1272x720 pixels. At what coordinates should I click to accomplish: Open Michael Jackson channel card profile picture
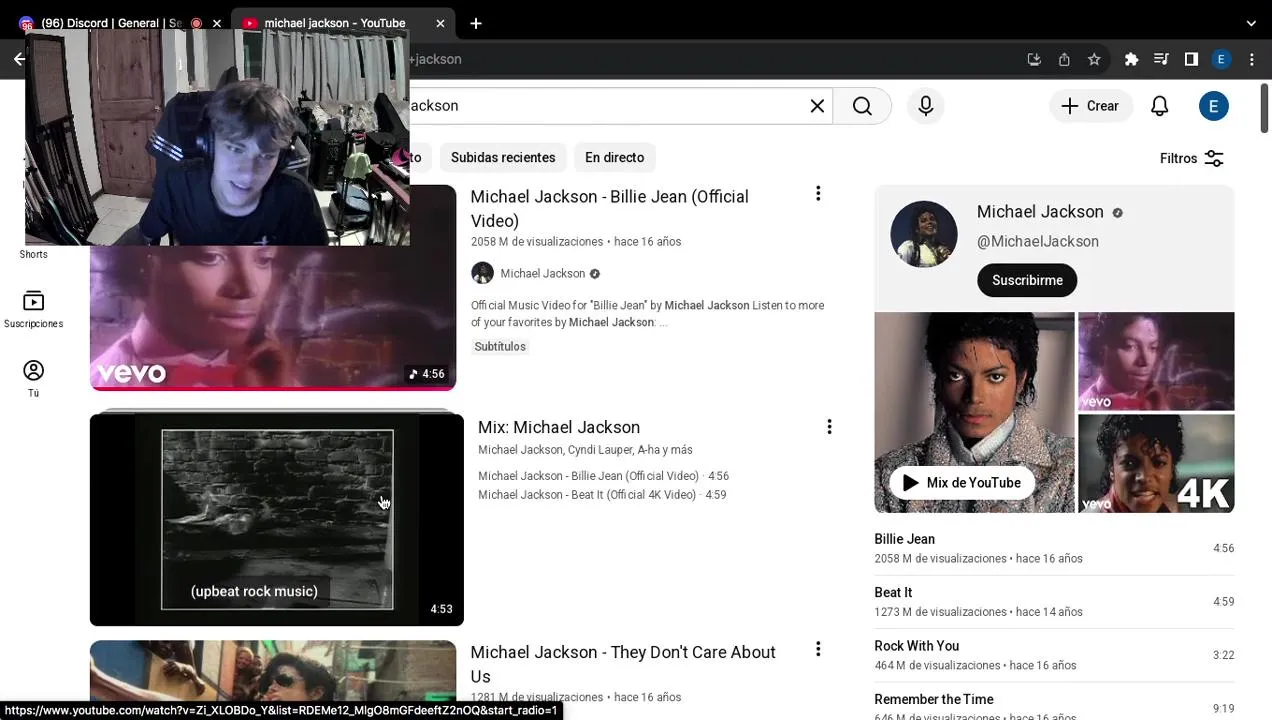click(924, 234)
